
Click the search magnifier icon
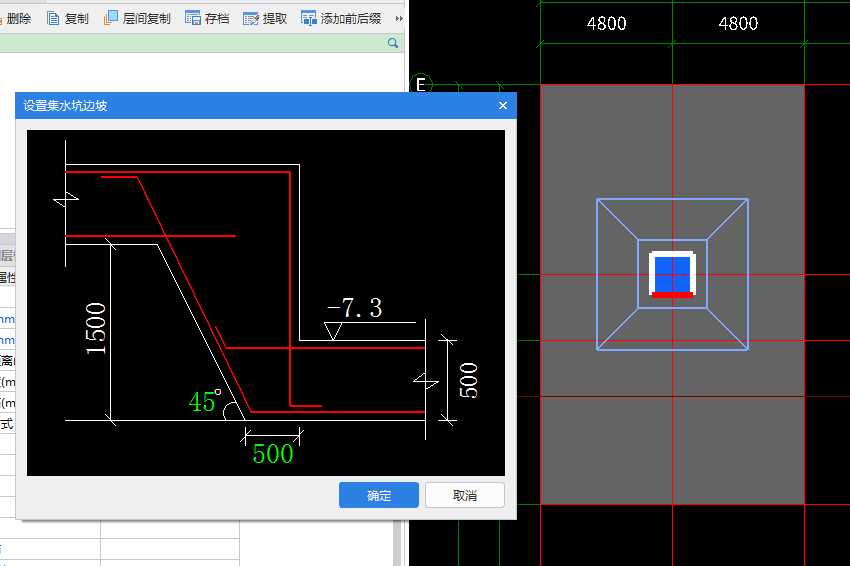pyautogui.click(x=393, y=43)
